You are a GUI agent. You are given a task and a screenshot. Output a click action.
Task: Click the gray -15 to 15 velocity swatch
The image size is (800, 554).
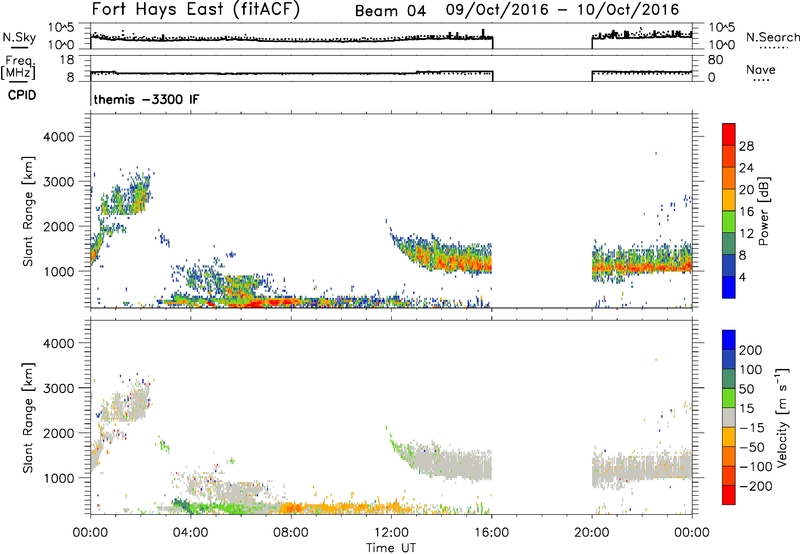click(x=729, y=418)
